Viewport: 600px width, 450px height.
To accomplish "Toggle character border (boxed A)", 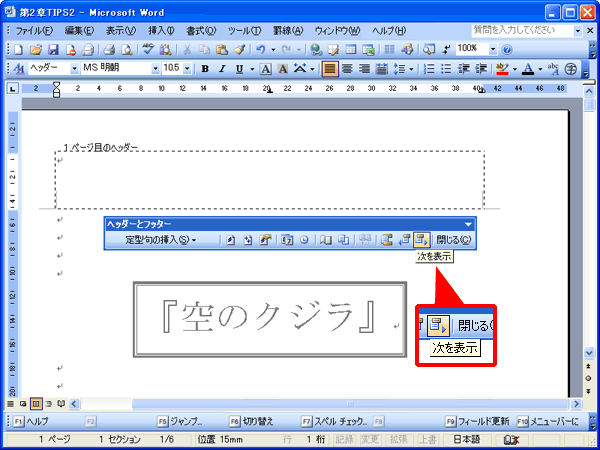I will [x=266, y=69].
